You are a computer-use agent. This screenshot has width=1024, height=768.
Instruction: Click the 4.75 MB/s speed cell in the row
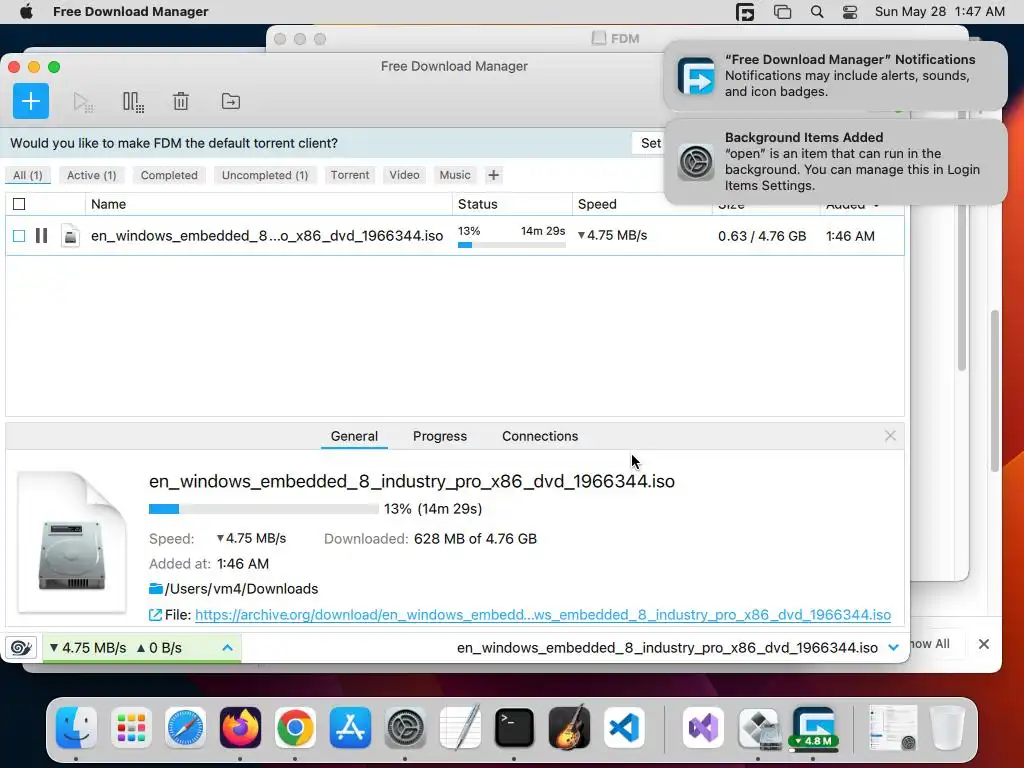coord(613,235)
